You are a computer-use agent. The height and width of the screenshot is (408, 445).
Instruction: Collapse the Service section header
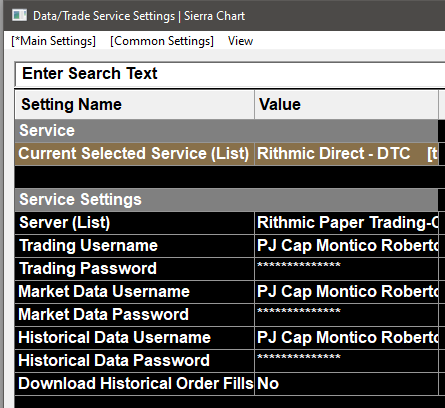(226, 130)
